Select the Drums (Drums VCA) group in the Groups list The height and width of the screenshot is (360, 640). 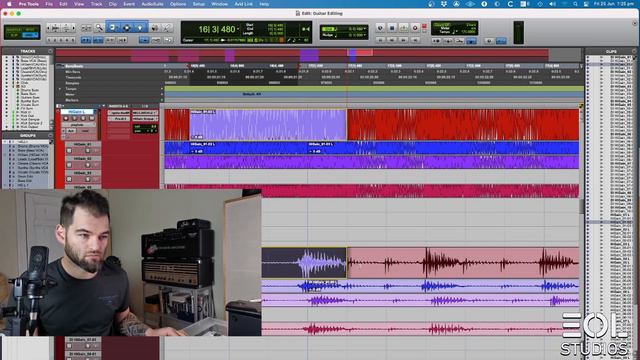pyautogui.click(x=32, y=146)
